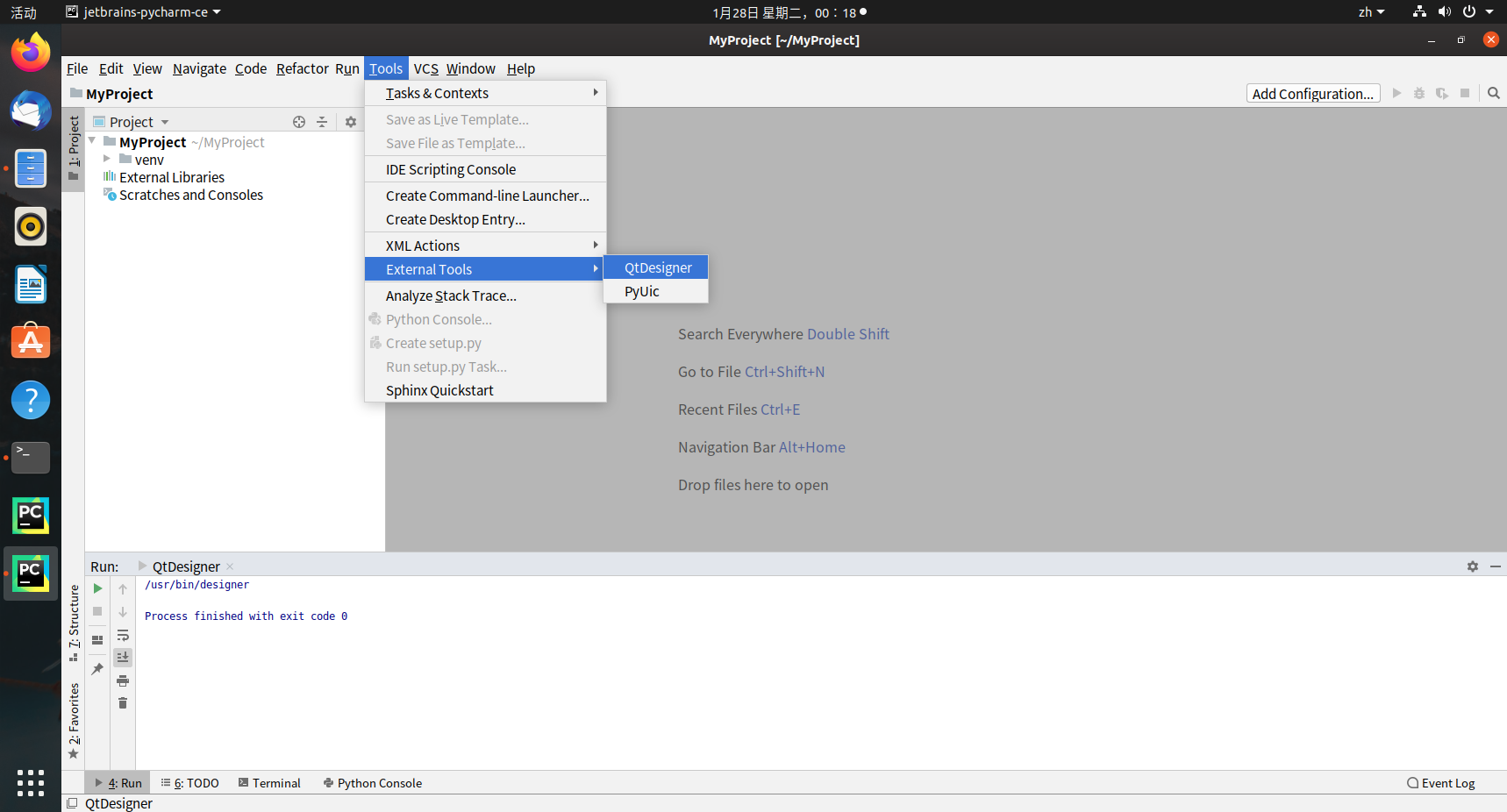Toggle scroll to end in Run console

click(x=123, y=658)
